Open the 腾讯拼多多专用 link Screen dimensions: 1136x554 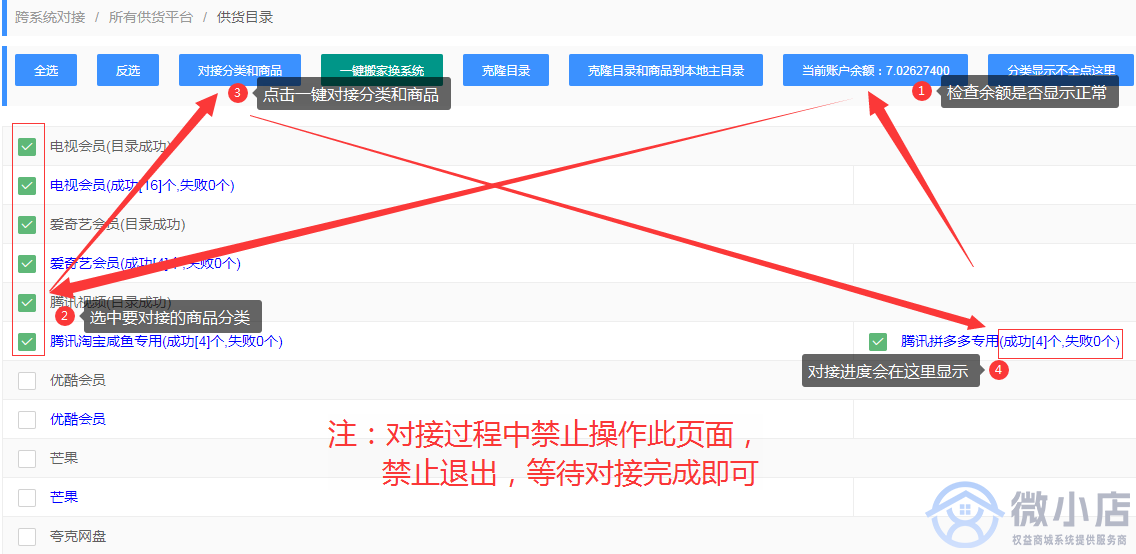click(1011, 341)
